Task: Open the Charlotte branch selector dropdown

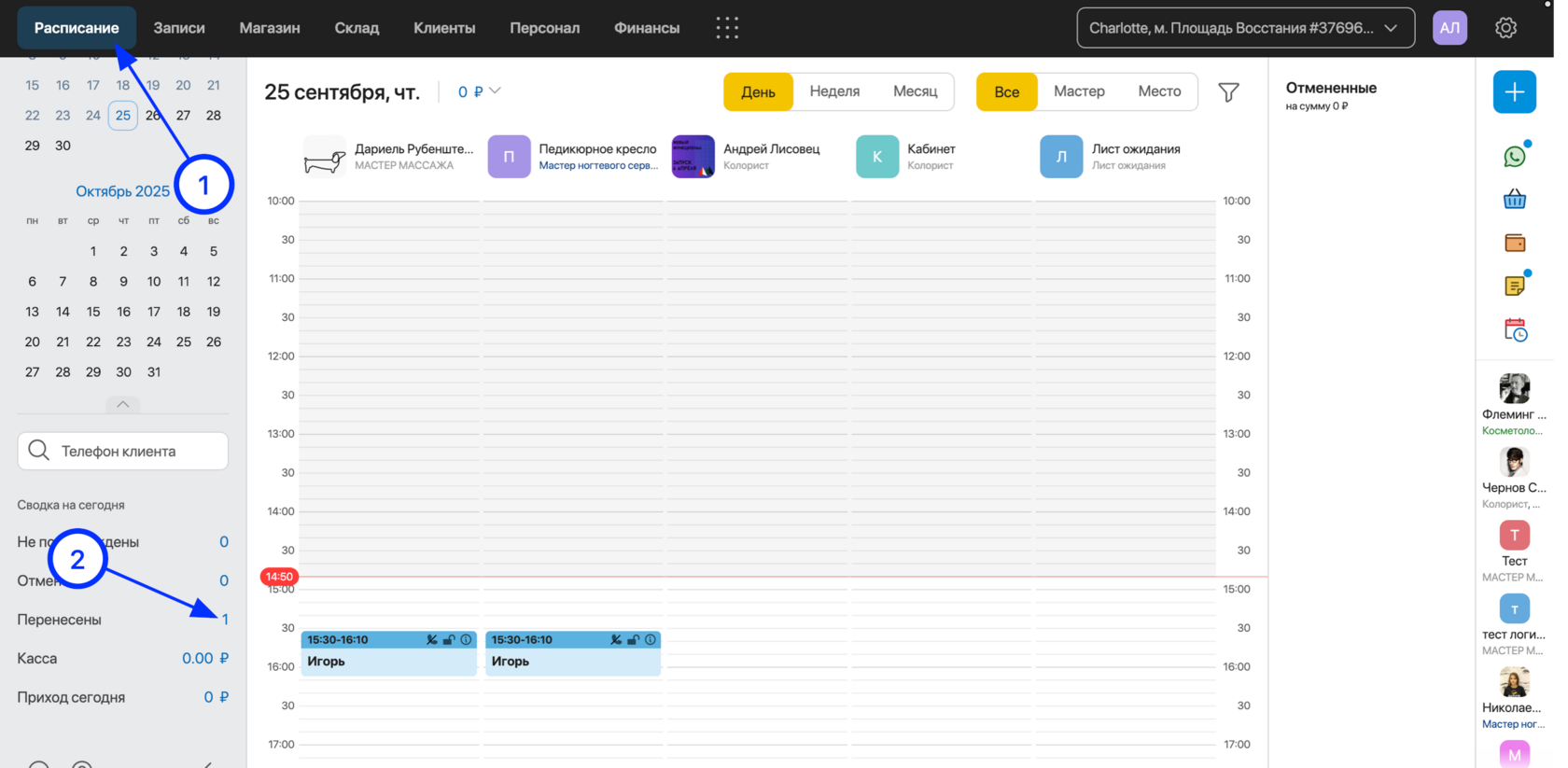Action: click(x=1245, y=28)
